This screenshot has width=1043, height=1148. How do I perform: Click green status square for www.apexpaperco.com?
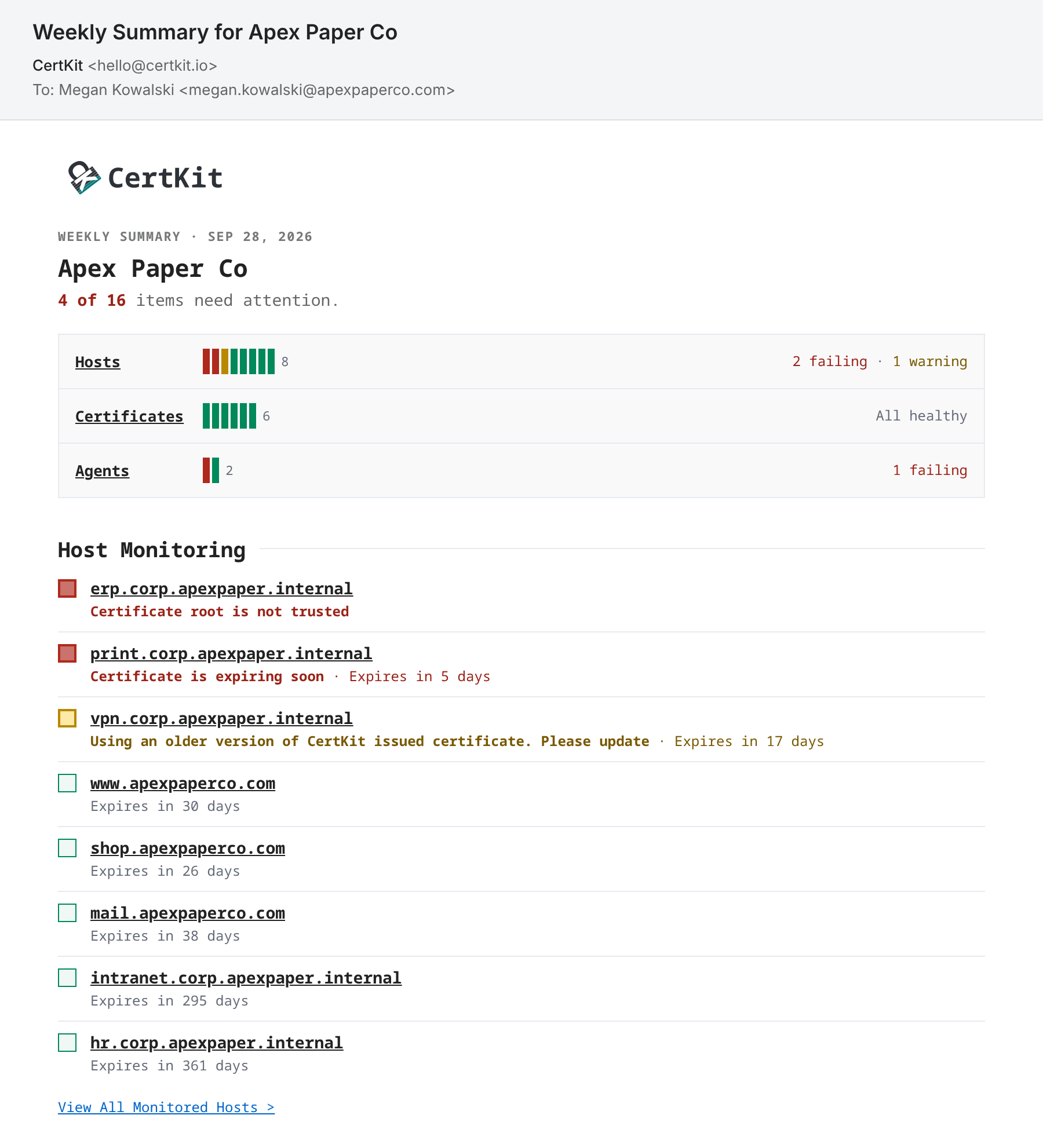coord(67,783)
